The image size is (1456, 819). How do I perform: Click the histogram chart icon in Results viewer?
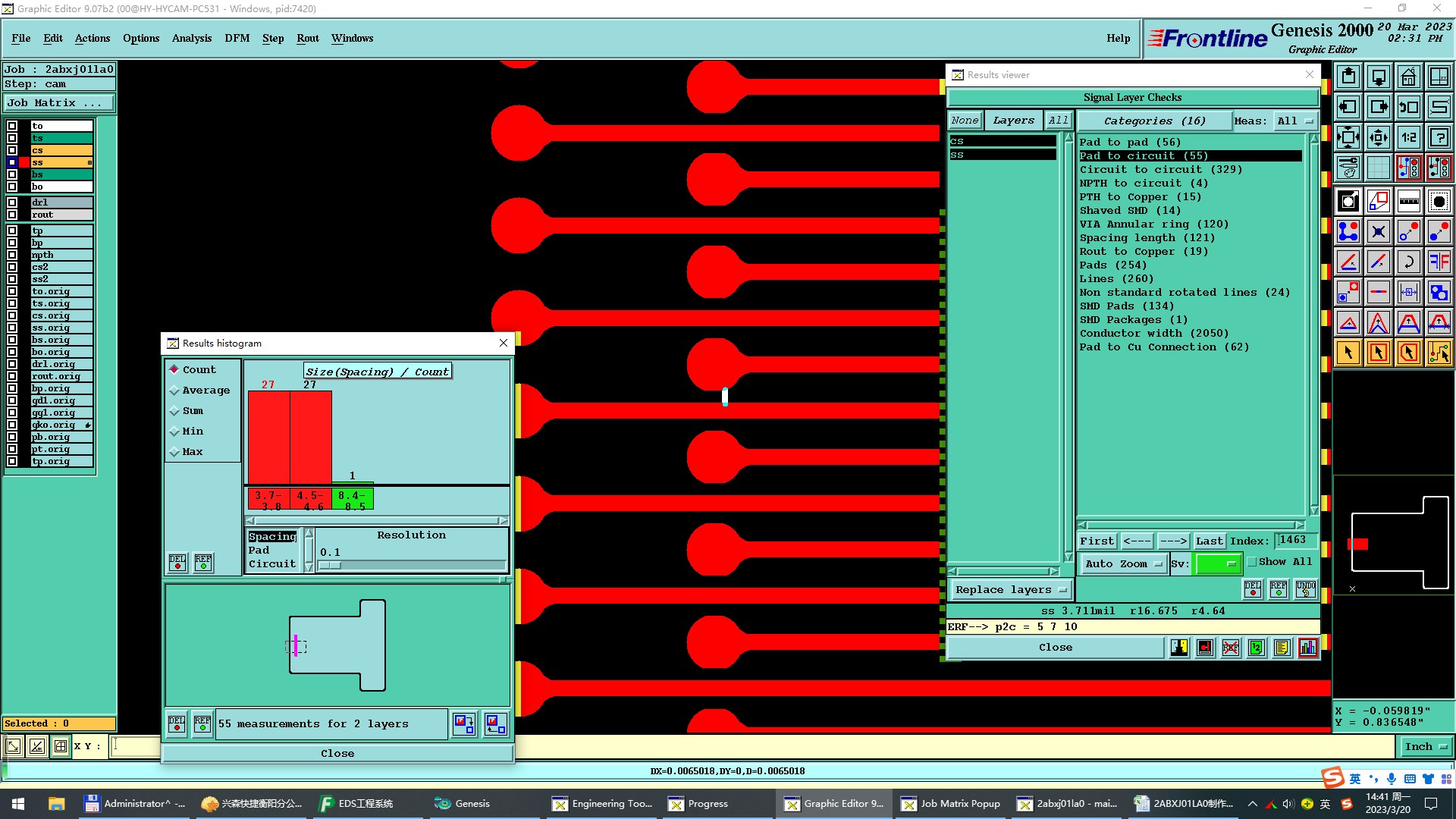pos(1307,648)
